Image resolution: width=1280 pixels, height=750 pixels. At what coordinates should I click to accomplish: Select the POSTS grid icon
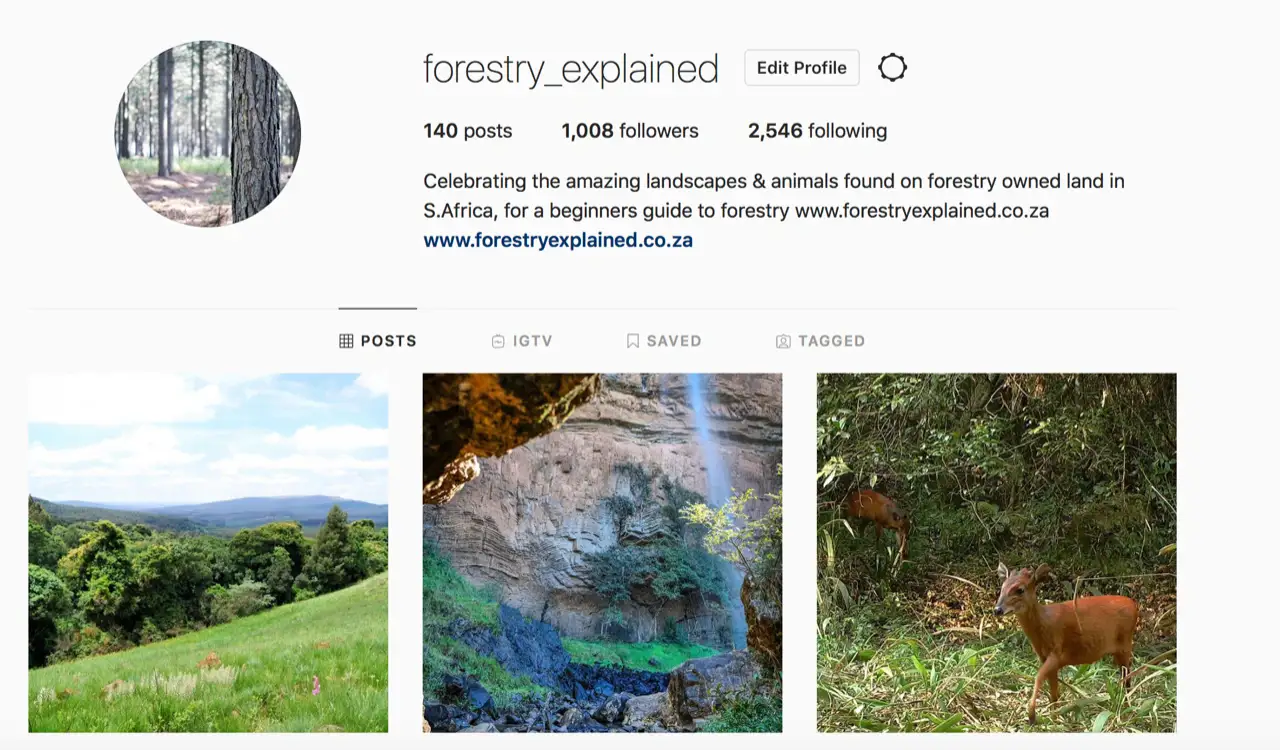click(x=346, y=340)
